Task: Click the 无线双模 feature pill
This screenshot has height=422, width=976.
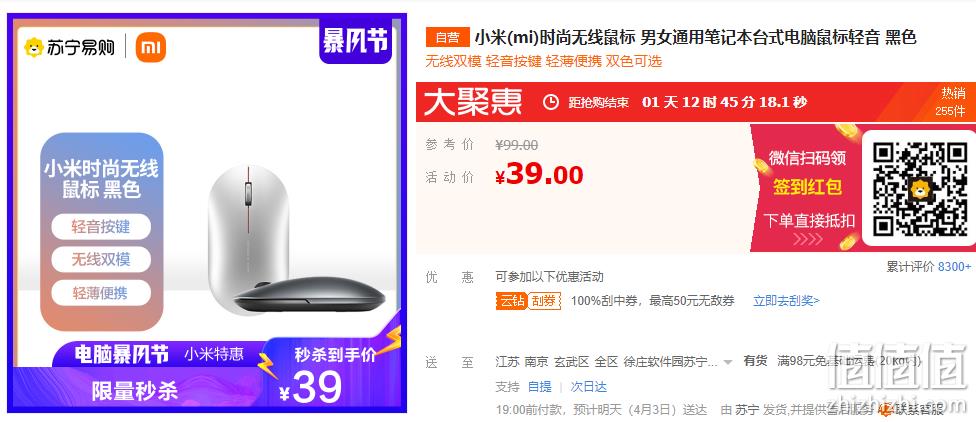Action: (x=101, y=260)
